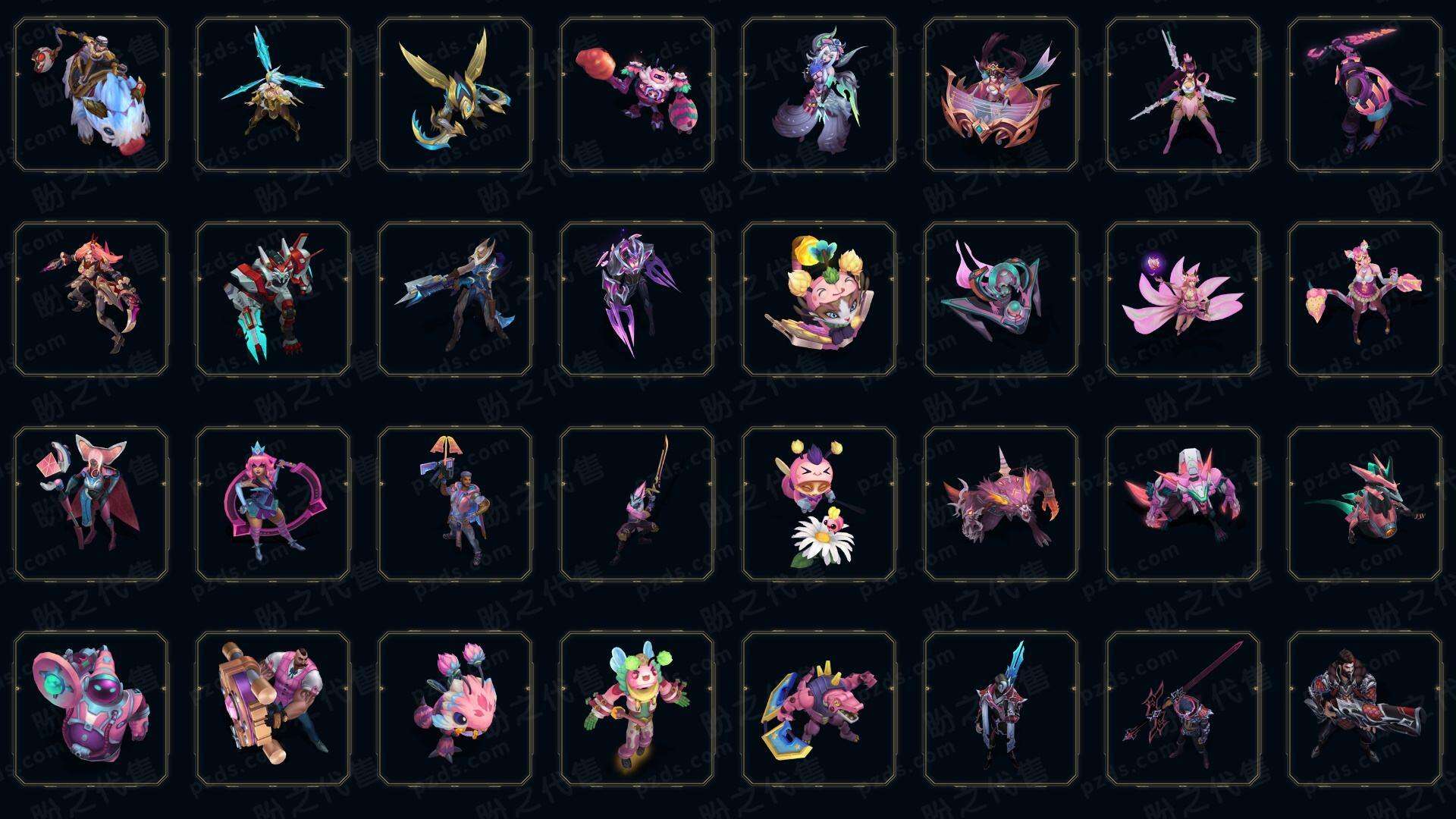Select the mustached man with pink hammer
Image resolution: width=1456 pixels, height=819 pixels.
(x=273, y=708)
